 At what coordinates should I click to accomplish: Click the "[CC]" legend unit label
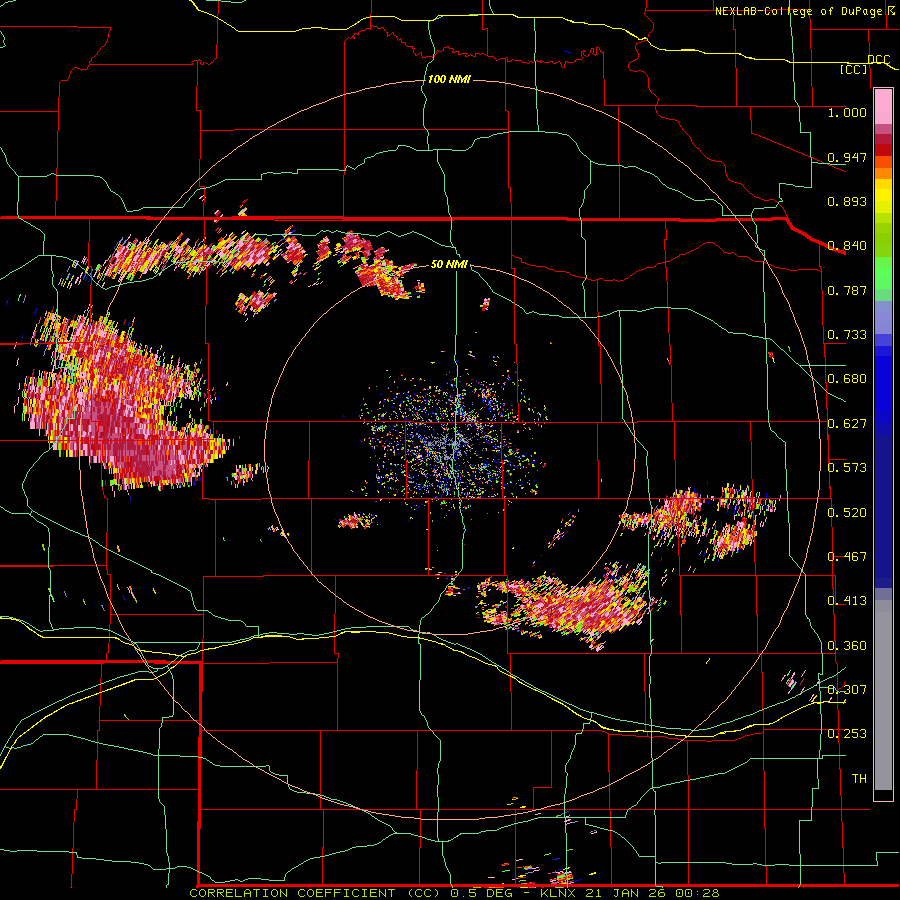click(854, 69)
